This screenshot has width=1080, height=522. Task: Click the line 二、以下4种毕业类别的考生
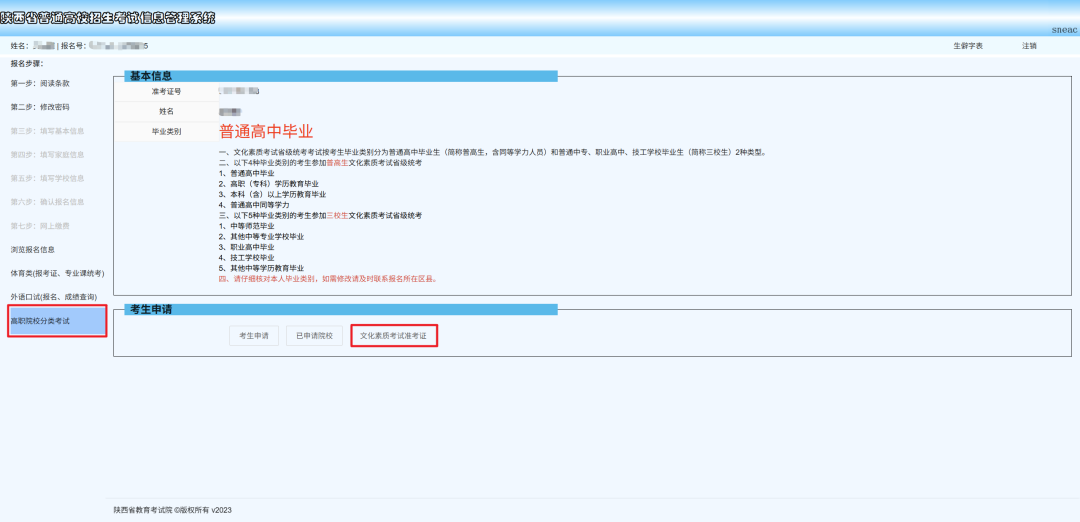pyautogui.click(x=320, y=163)
